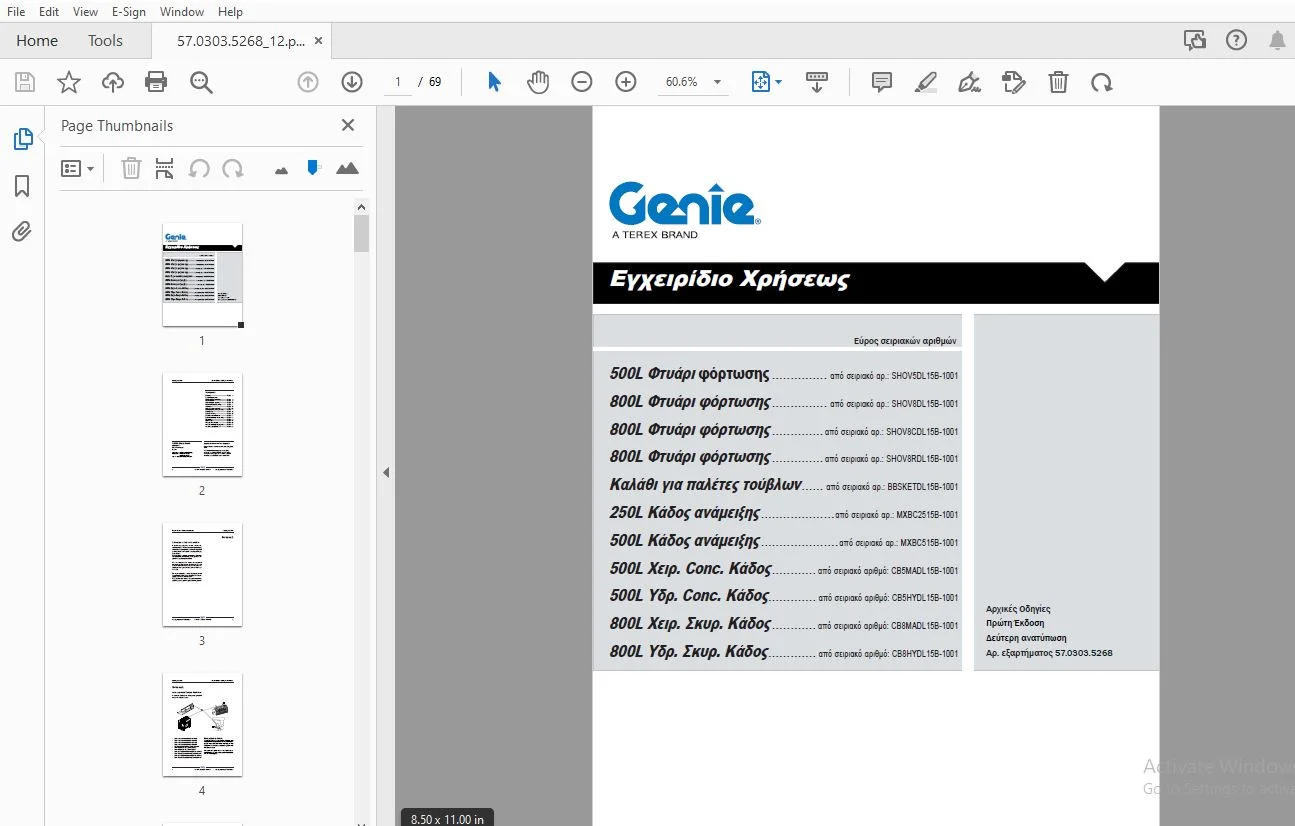Save the file with the floppy disk icon
This screenshot has width=1295, height=826.
click(x=24, y=82)
